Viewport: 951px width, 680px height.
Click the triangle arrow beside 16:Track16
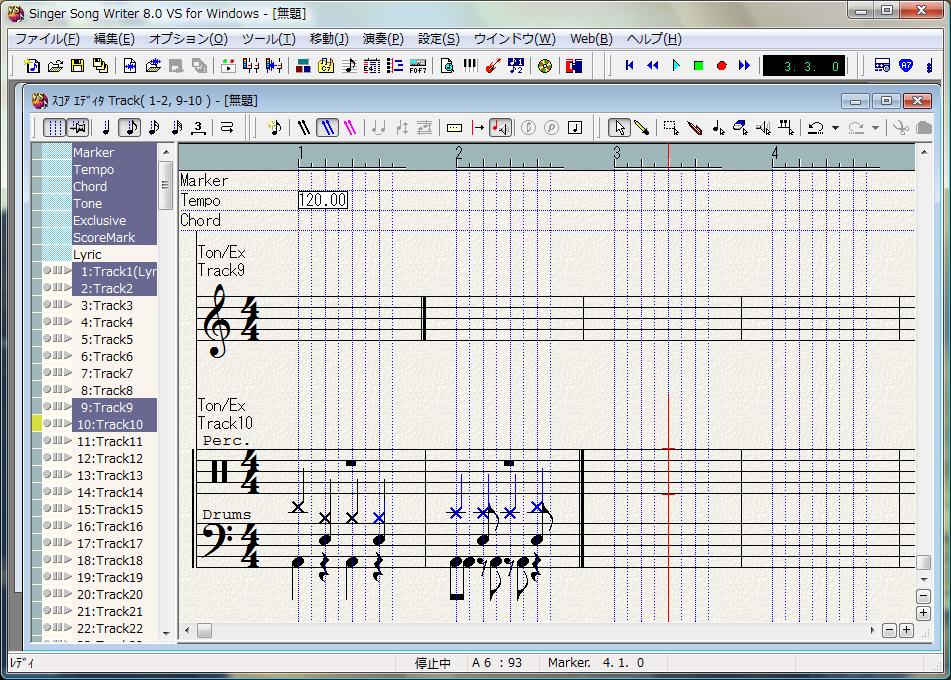[x=68, y=525]
